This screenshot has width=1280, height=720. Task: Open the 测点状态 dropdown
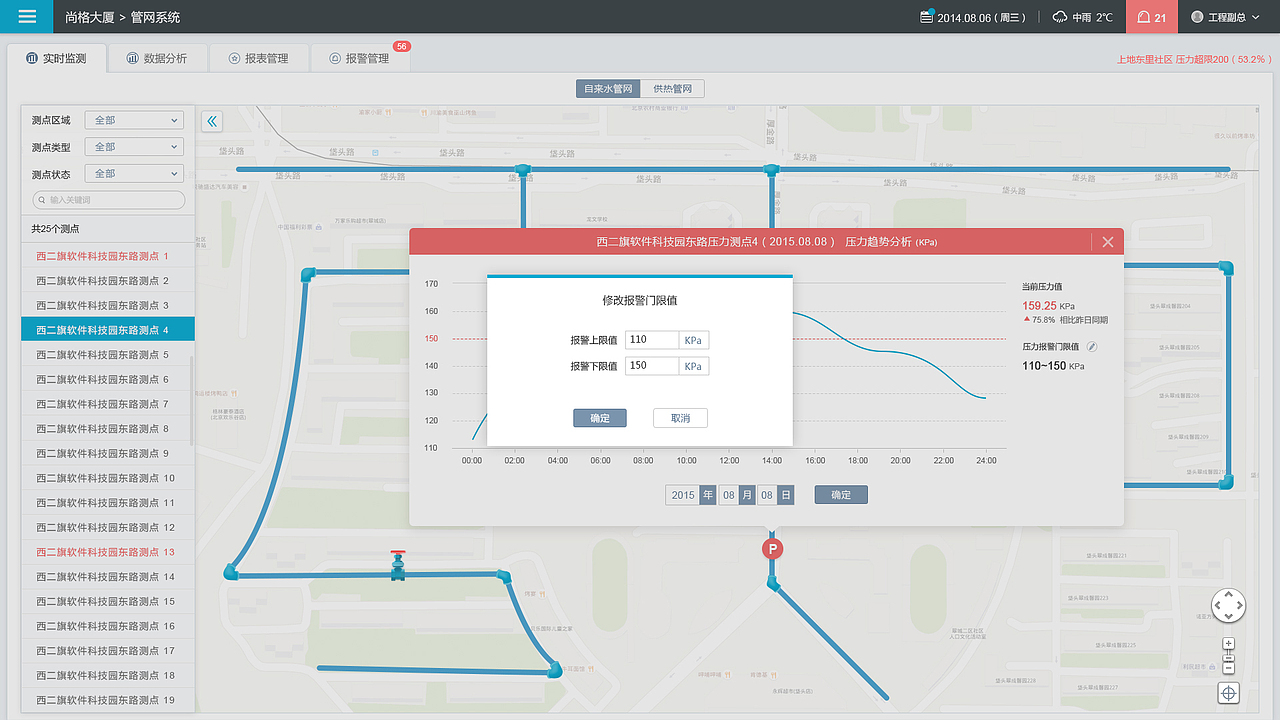coord(135,173)
